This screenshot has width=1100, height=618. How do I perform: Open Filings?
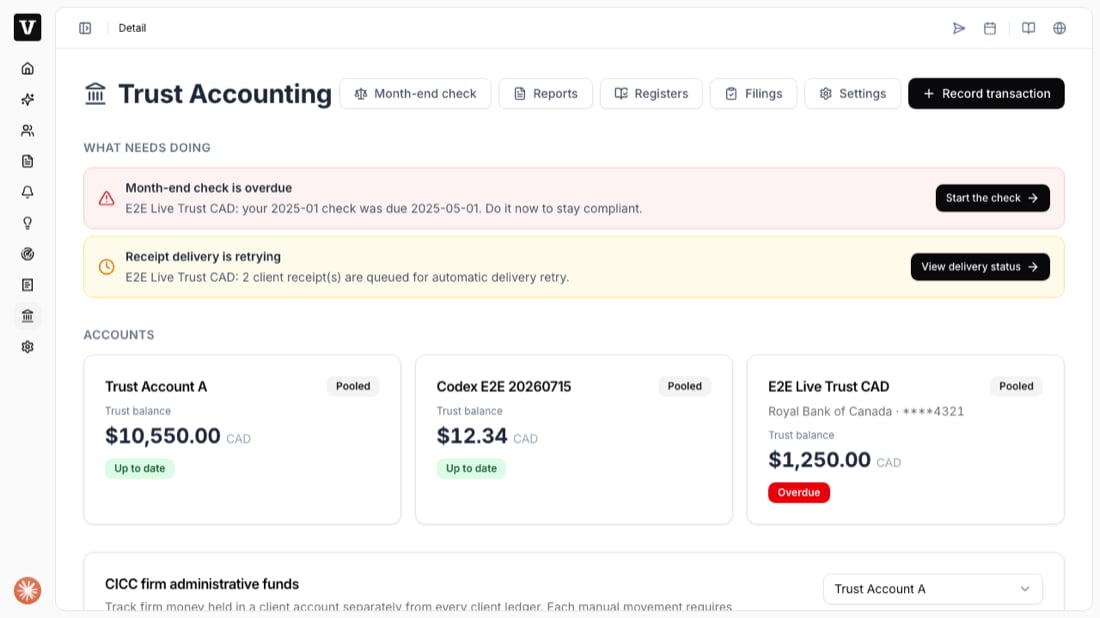(x=753, y=93)
